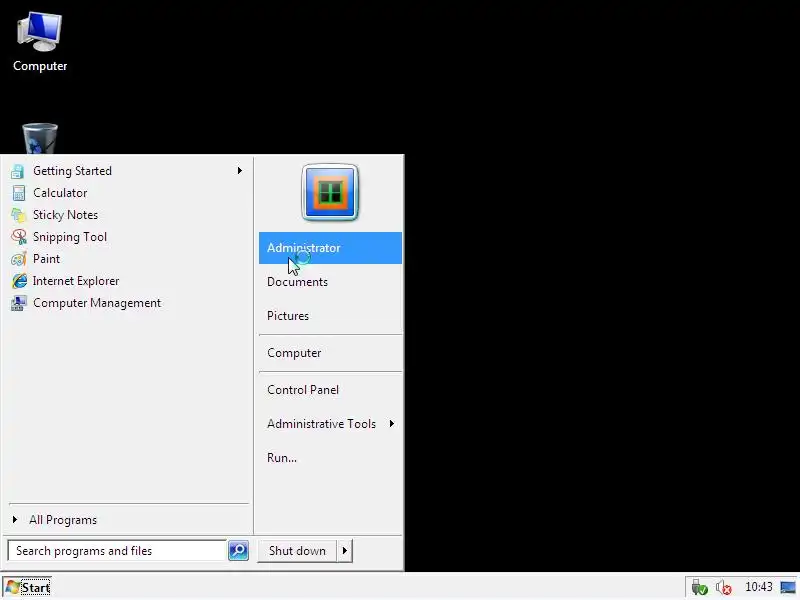Focus the Search programs and files box

[x=117, y=551]
